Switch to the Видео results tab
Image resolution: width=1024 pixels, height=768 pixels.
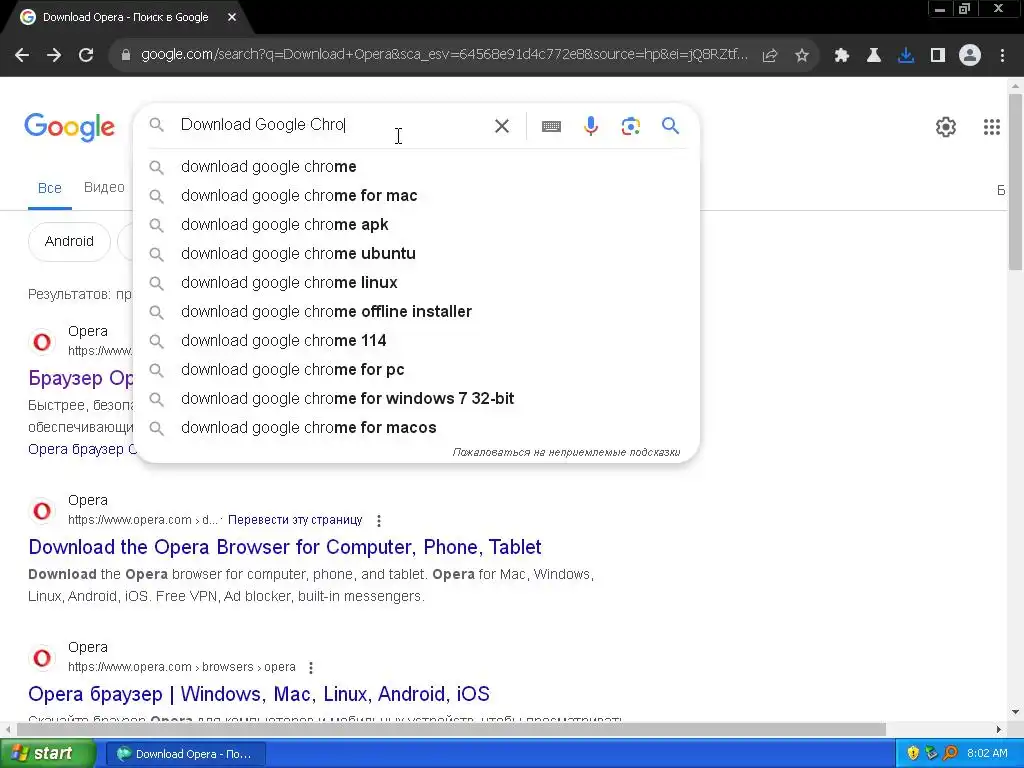click(104, 187)
